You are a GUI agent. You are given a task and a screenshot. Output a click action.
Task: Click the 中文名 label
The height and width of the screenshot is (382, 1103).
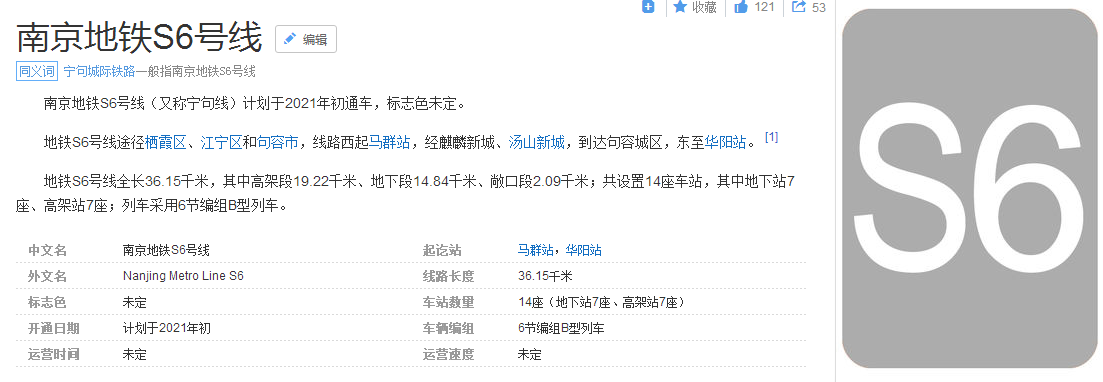pos(46,250)
